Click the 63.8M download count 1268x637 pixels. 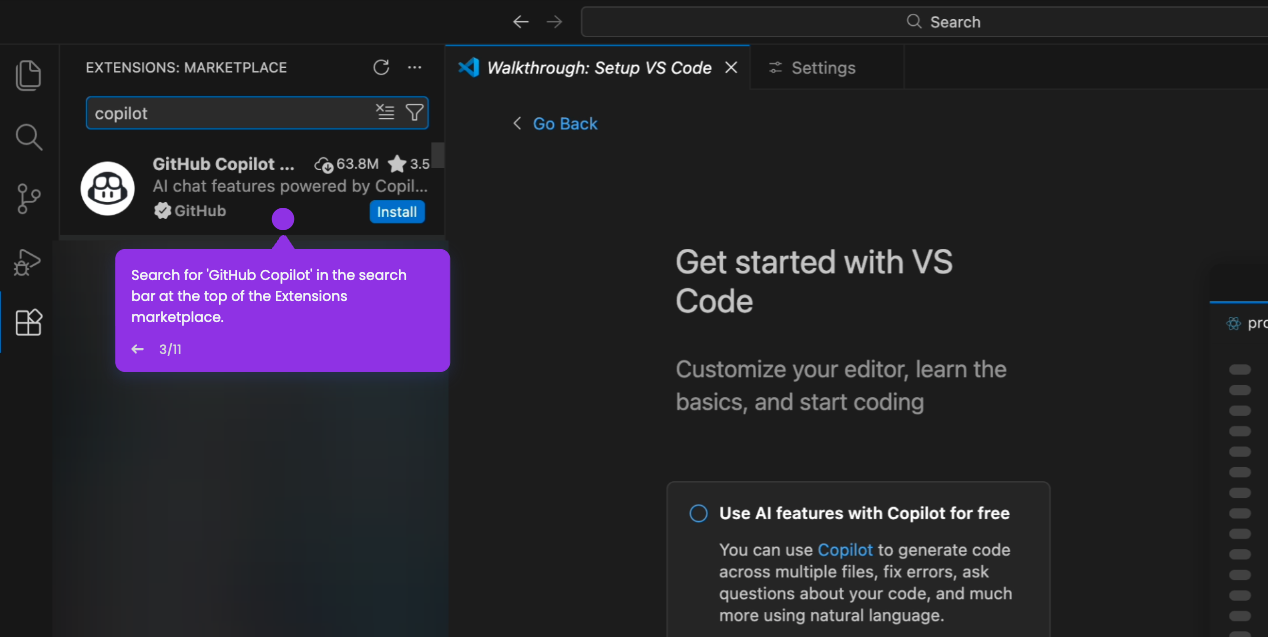pyautogui.click(x=346, y=164)
